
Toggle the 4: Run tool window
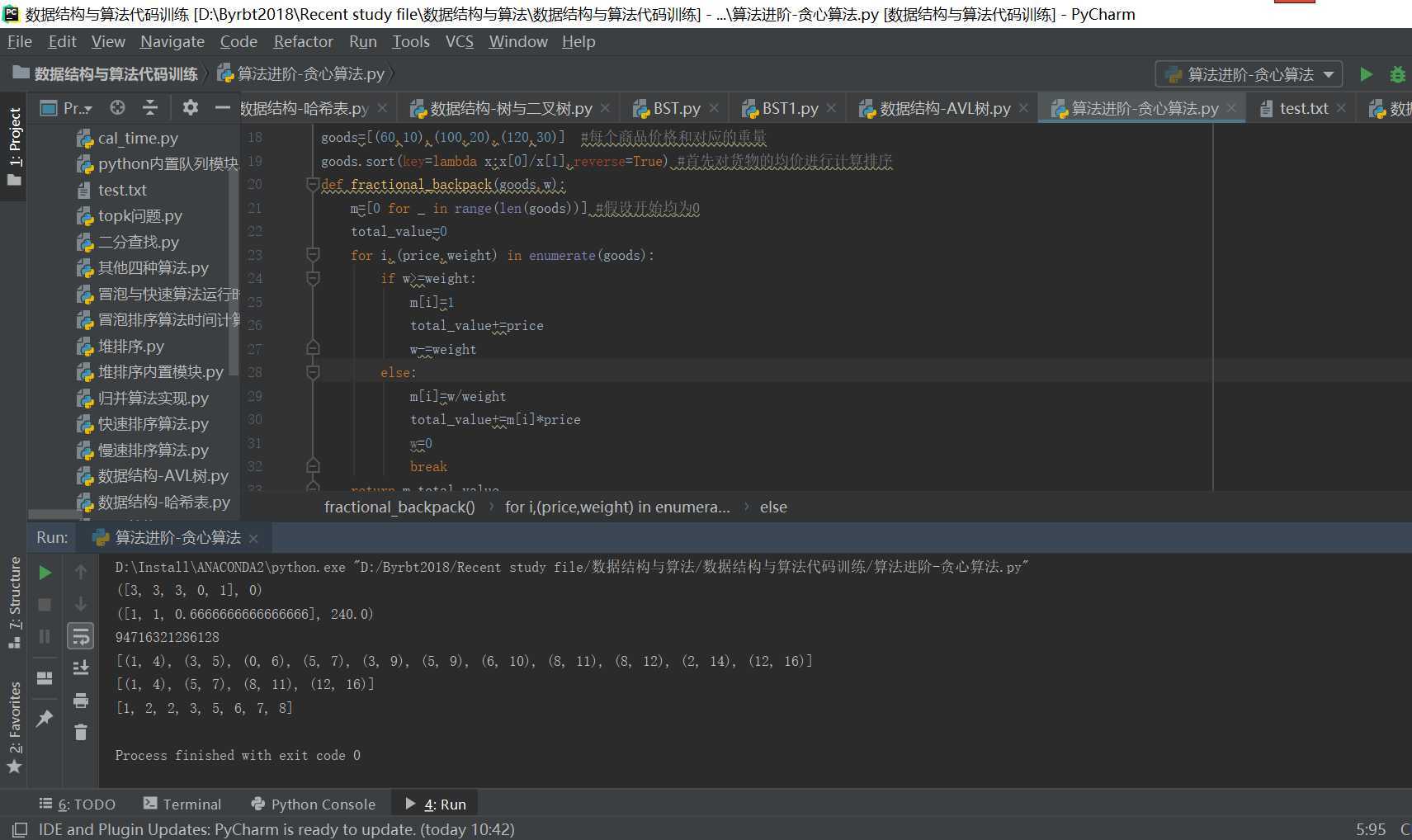coord(436,804)
